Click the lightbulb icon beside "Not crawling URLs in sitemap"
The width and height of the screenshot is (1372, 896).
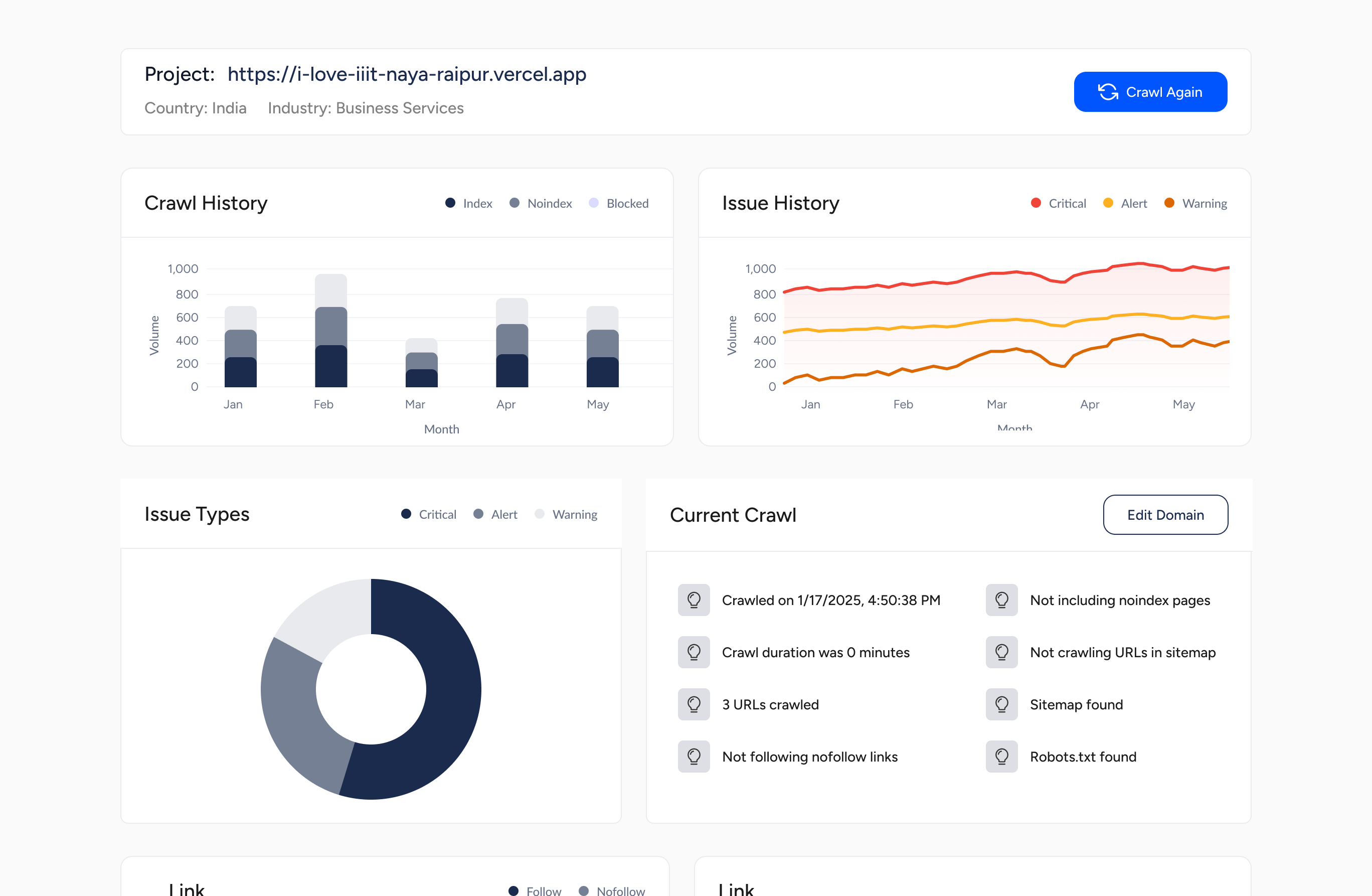click(1001, 652)
